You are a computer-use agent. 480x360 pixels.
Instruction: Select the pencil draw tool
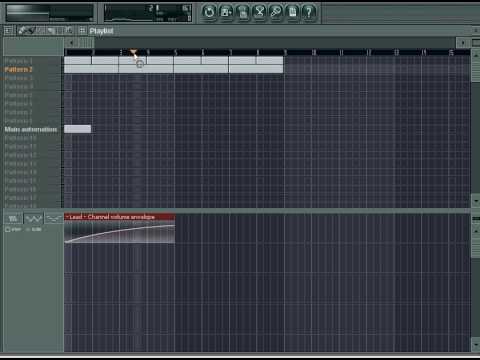coord(22,31)
